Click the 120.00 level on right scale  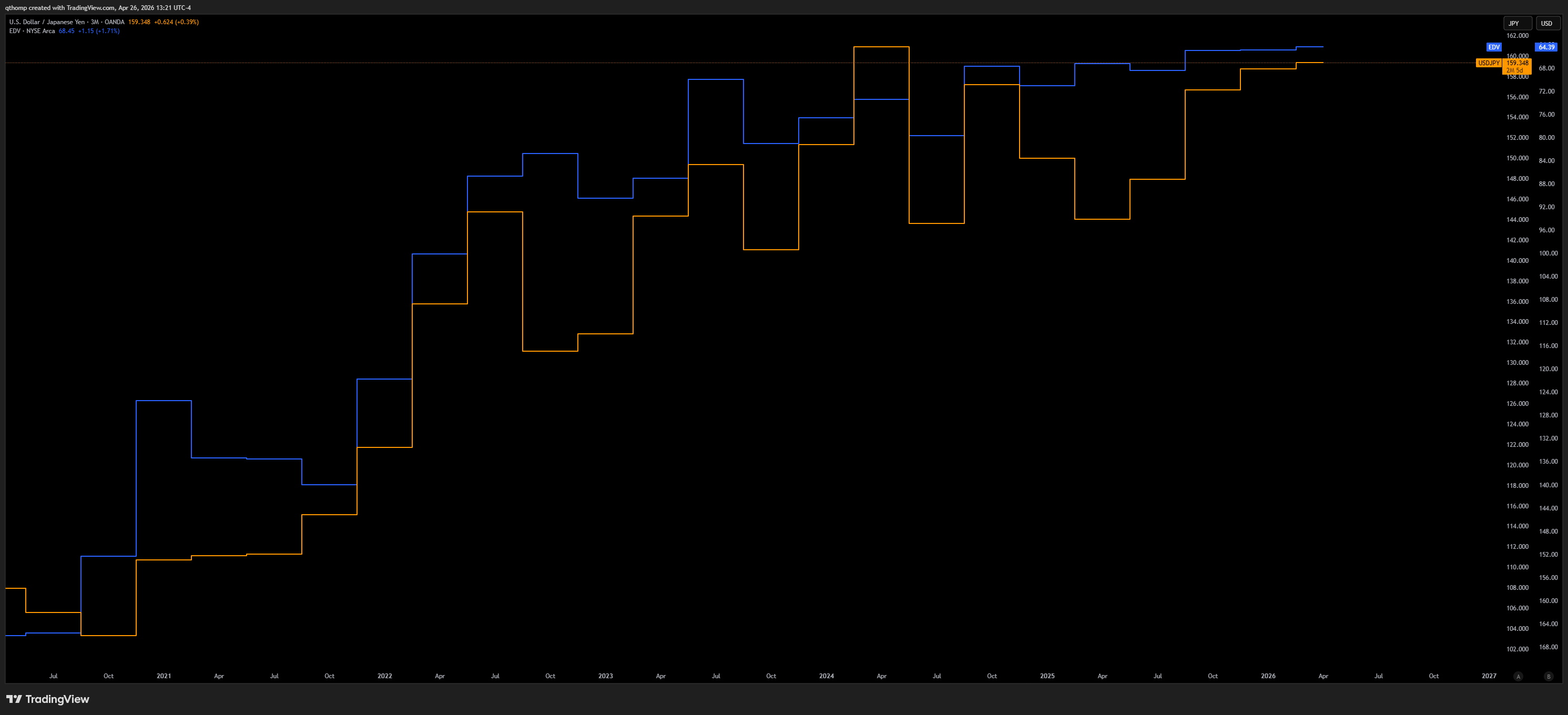[1548, 369]
